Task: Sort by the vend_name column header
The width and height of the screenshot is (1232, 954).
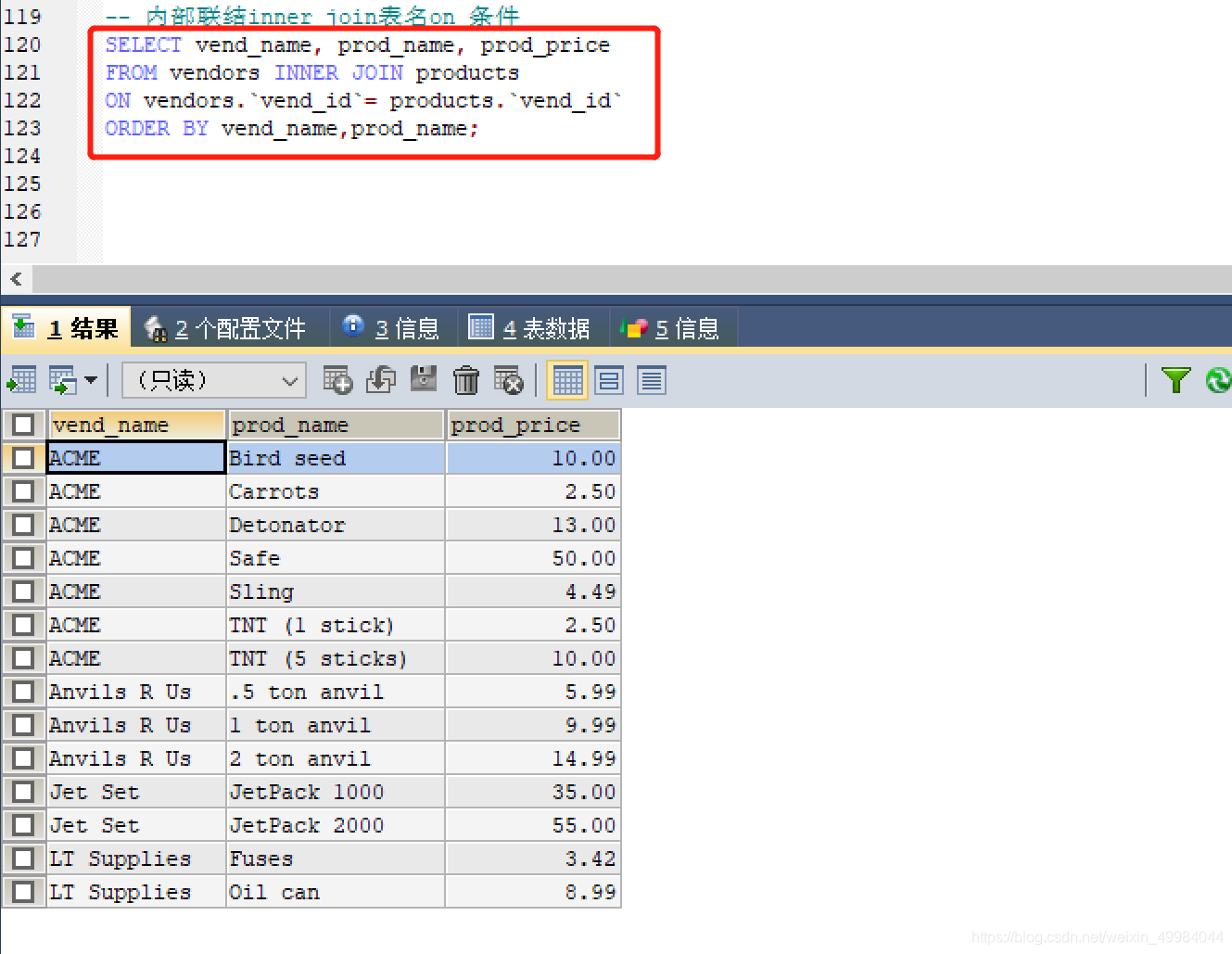Action: tap(136, 425)
